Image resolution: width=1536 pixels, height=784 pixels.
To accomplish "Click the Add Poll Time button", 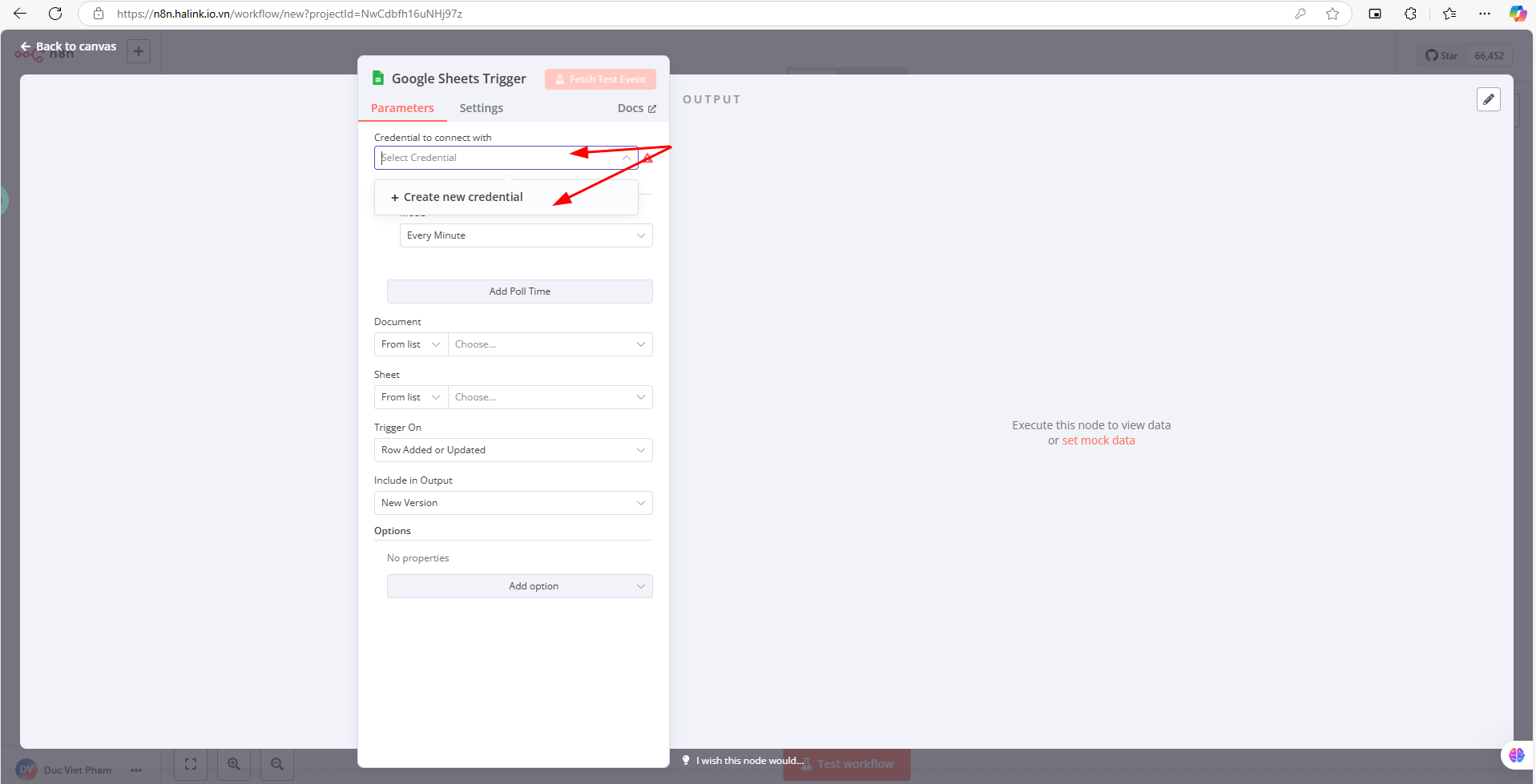I will 520,291.
